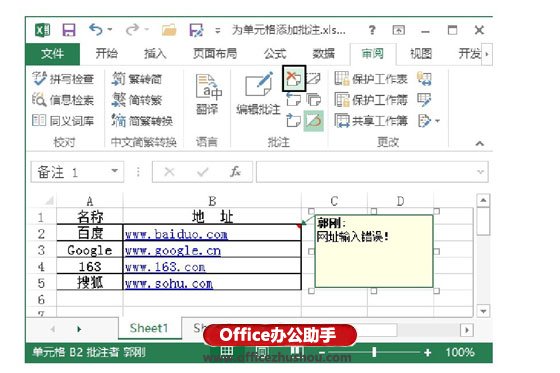Select column B header
This screenshot has width=560, height=373.
tap(212, 201)
